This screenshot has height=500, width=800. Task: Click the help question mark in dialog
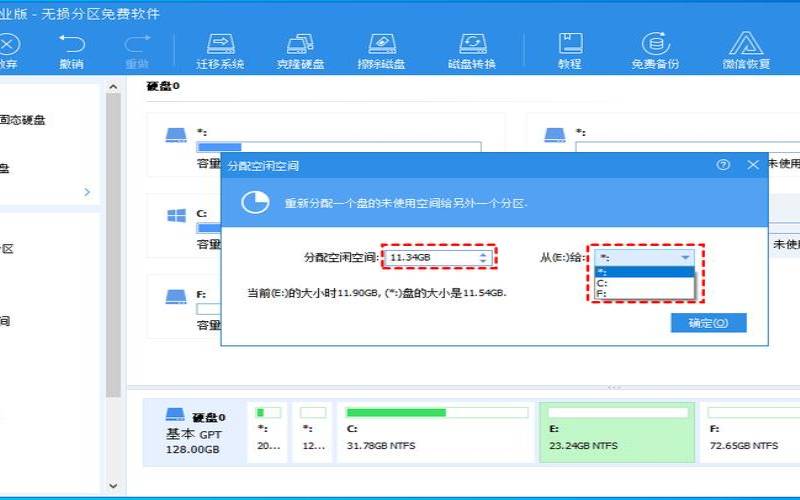(723, 165)
